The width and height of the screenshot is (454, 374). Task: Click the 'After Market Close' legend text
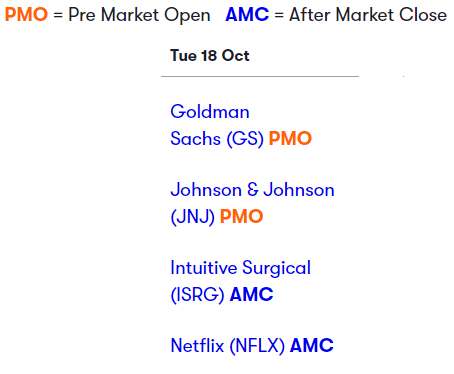(368, 15)
